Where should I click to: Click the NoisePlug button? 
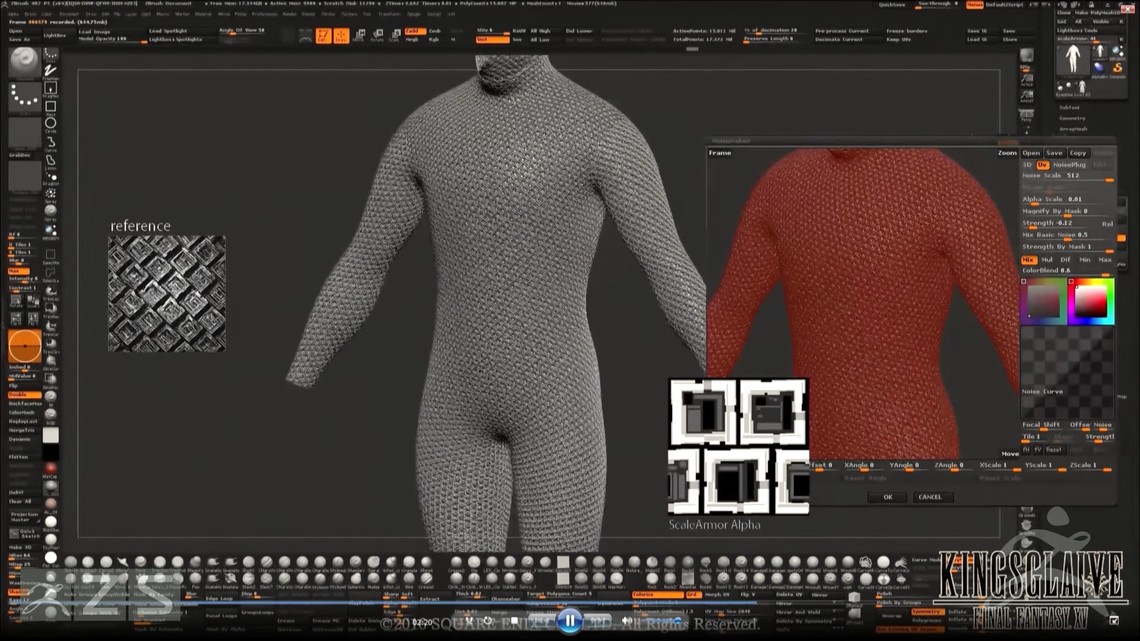click(x=1069, y=165)
